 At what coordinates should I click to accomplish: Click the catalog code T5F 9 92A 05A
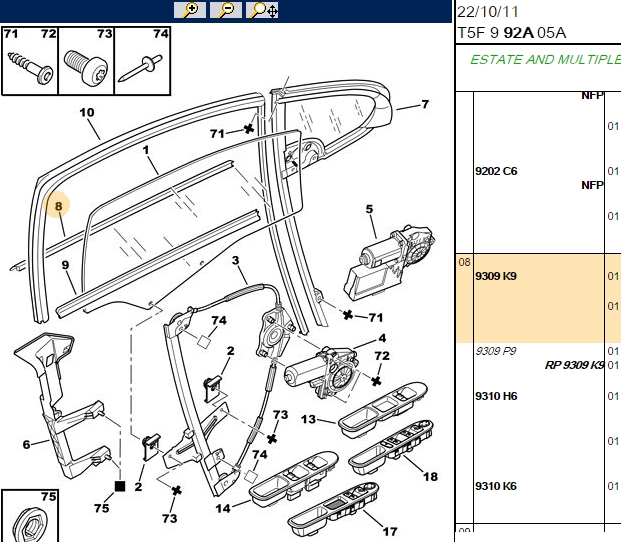[x=512, y=32]
